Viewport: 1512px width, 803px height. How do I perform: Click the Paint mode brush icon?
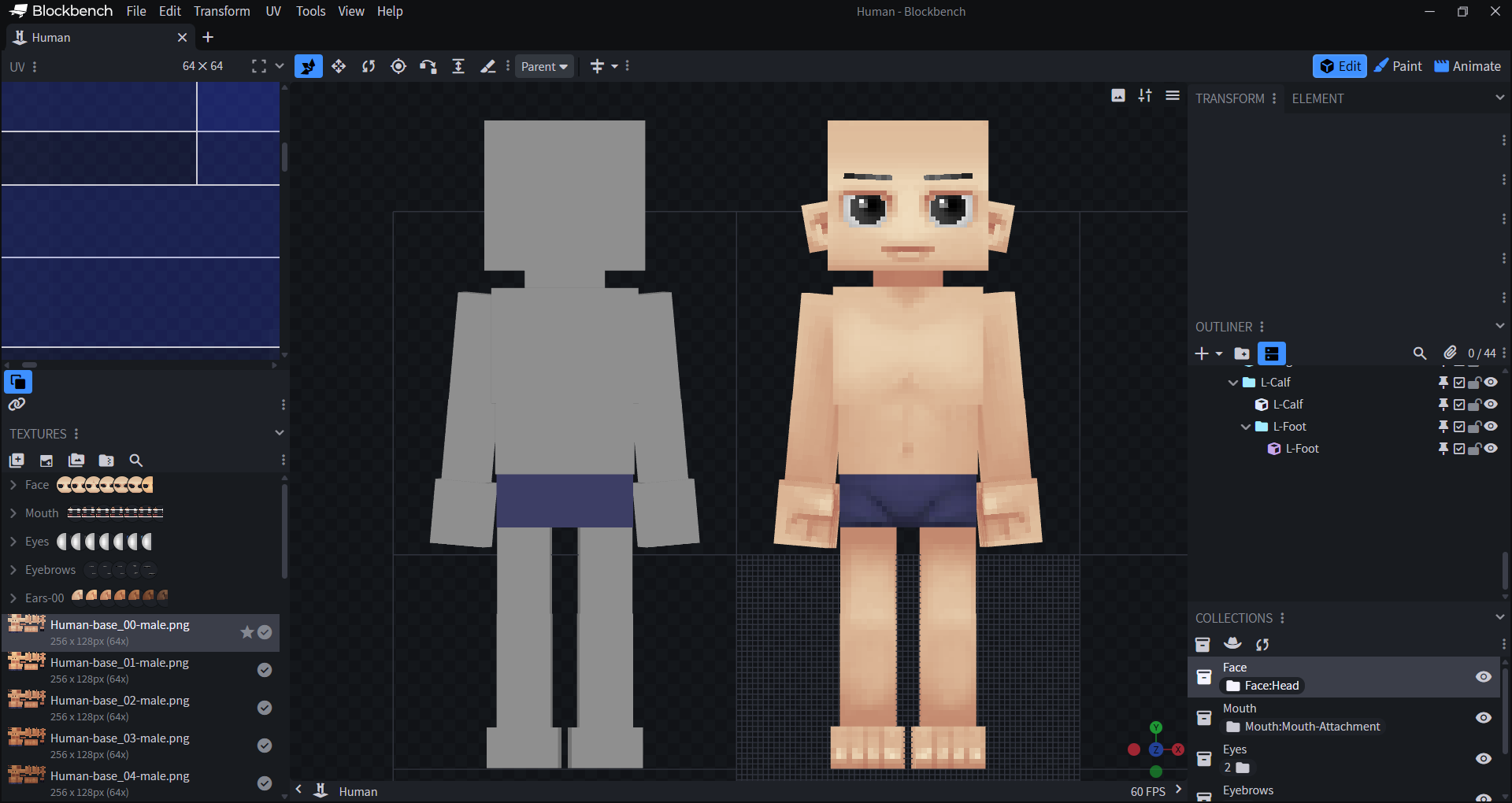tap(1381, 66)
